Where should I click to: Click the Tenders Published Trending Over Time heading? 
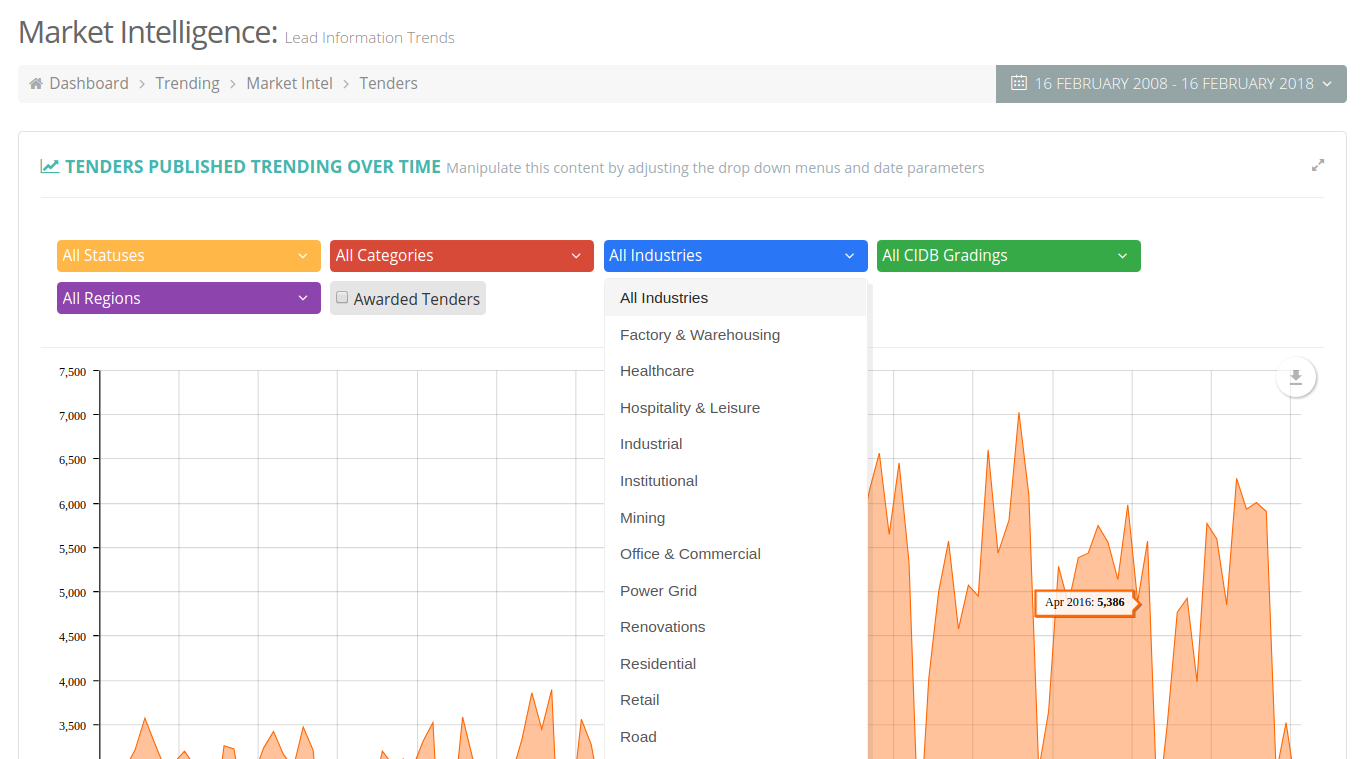click(x=253, y=167)
